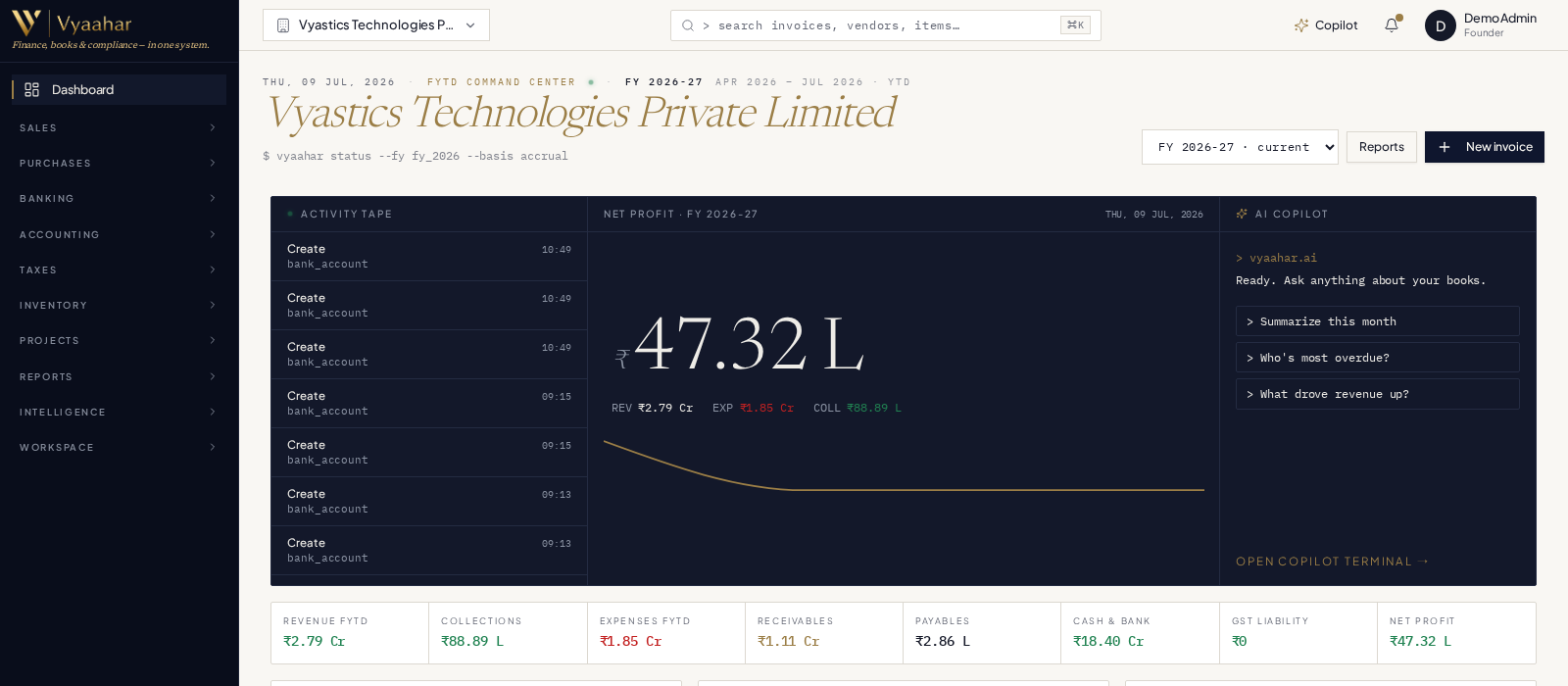The image size is (1568, 686).
Task: Click the GST Liability card
Action: pyautogui.click(x=1298, y=633)
